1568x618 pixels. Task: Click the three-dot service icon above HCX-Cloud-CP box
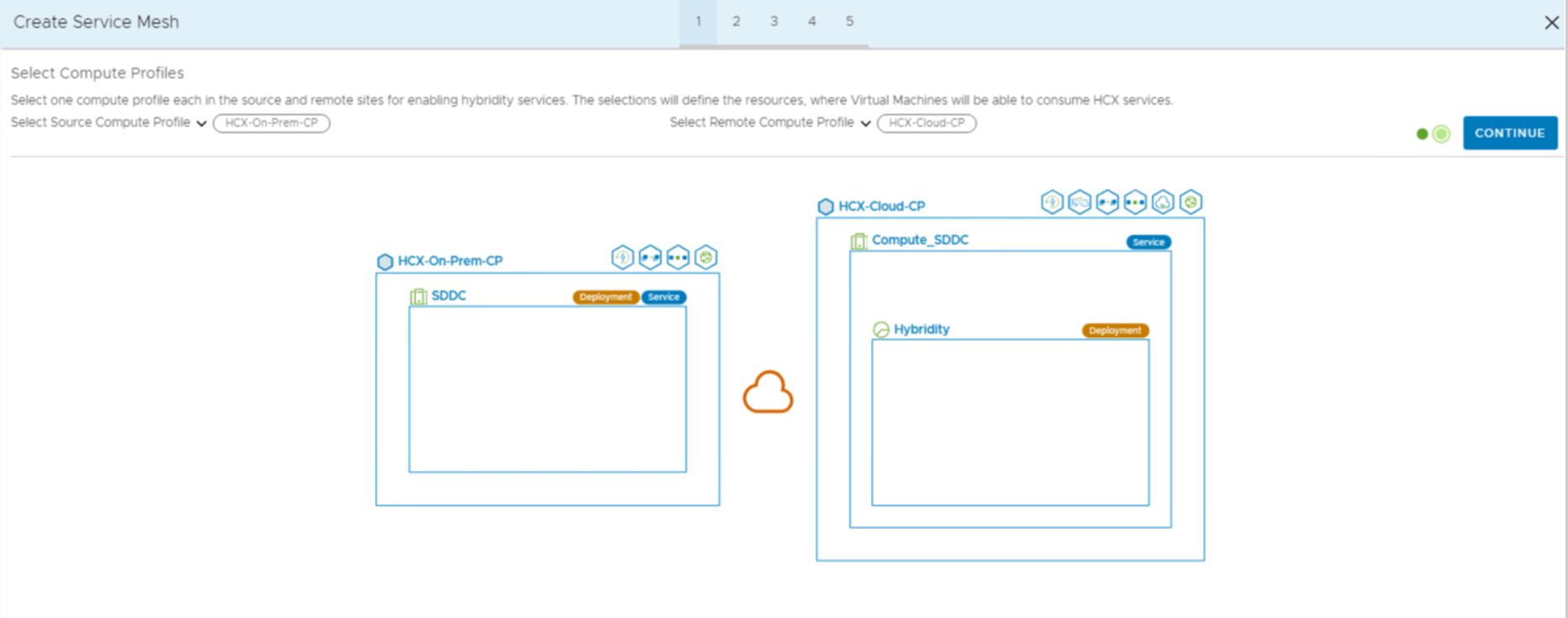1135,202
